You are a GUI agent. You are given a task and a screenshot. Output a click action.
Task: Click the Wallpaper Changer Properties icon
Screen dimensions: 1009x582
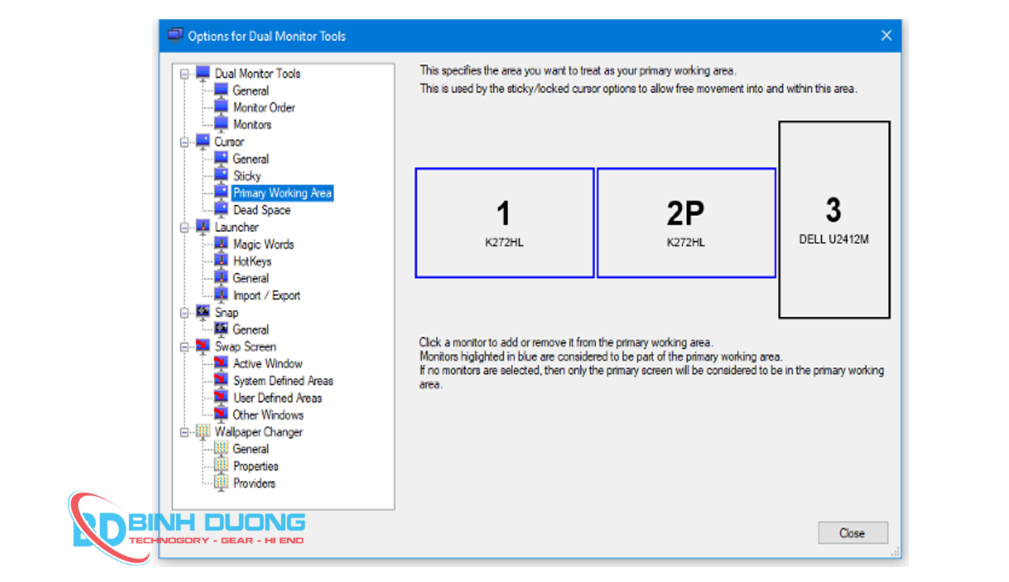tap(221, 466)
